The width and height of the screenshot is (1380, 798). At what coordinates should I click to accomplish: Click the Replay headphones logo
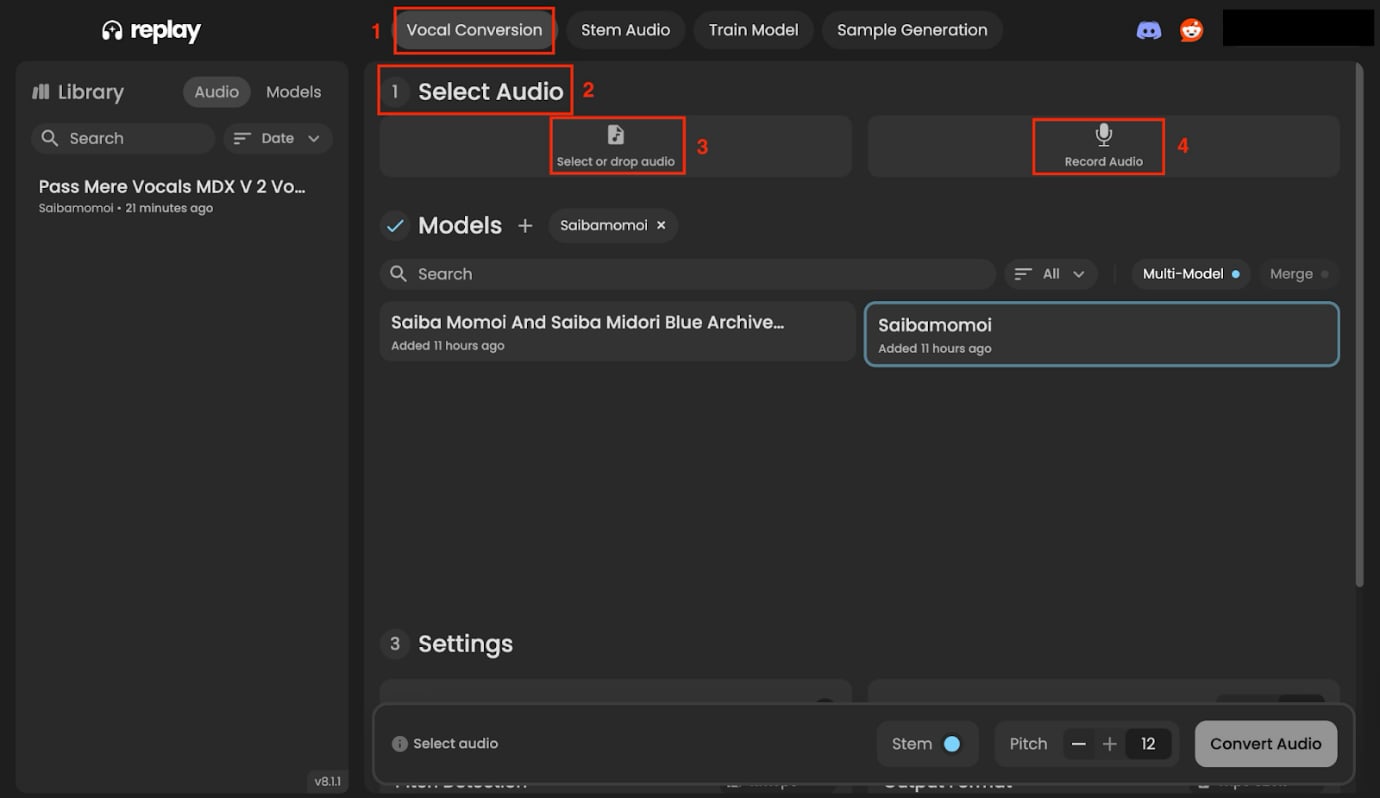pyautogui.click(x=112, y=31)
